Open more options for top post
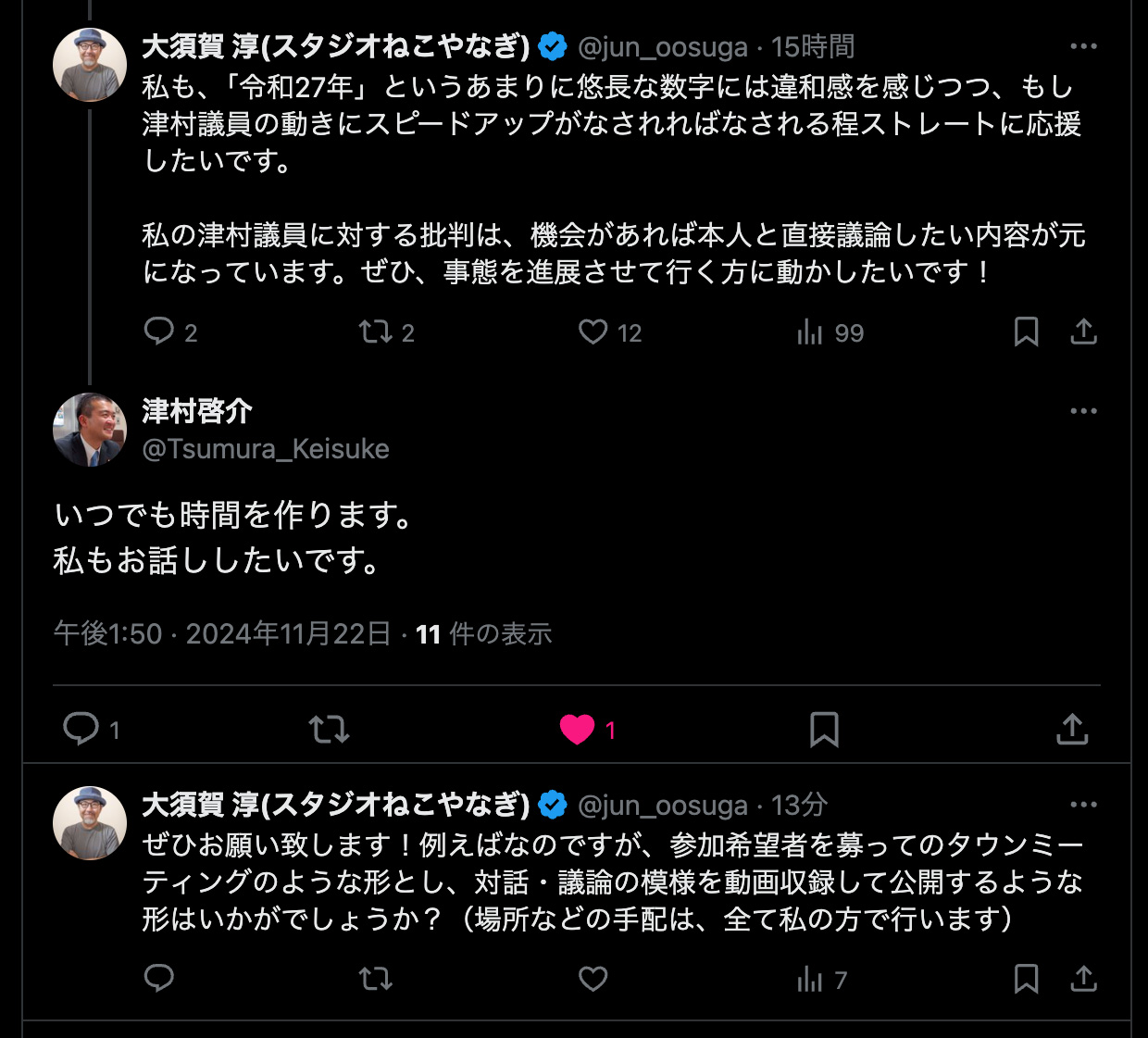1148x1038 pixels. pos(1083,46)
